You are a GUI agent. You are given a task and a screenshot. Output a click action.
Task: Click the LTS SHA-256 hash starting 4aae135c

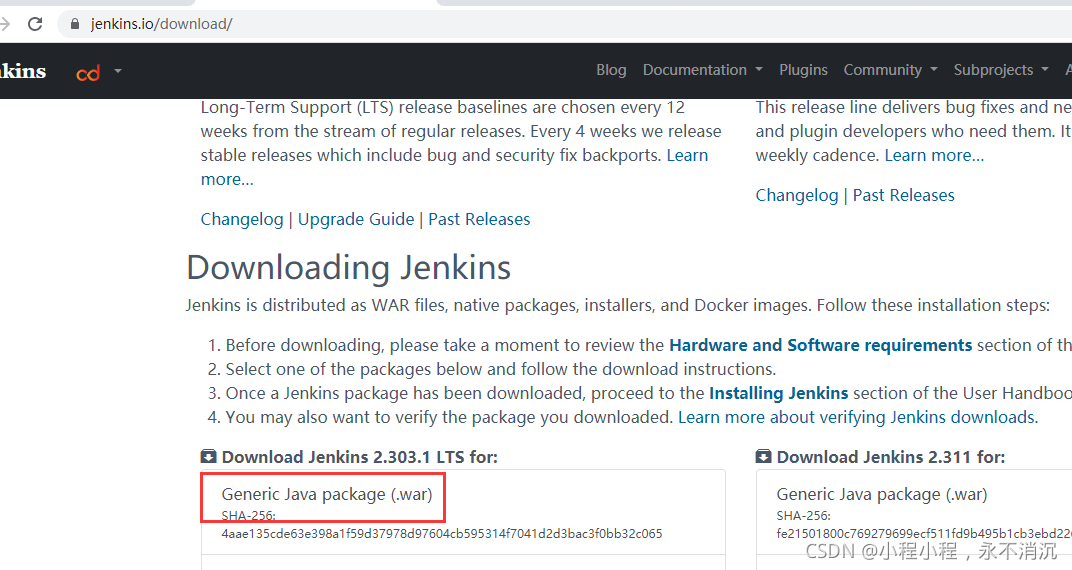pos(442,534)
